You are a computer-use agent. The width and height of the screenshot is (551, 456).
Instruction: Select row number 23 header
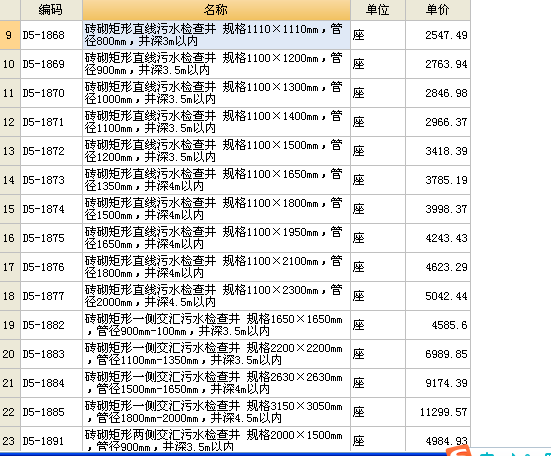[10, 440]
